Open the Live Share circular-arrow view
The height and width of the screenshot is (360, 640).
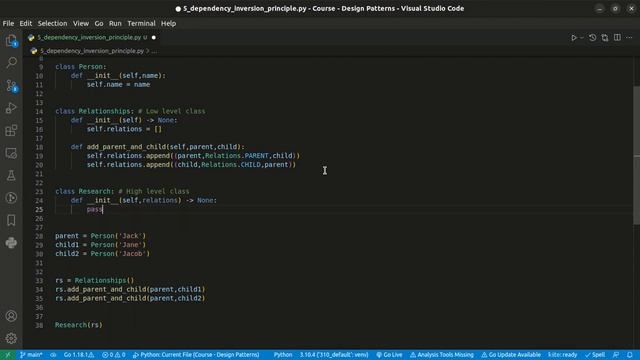(x=11, y=198)
